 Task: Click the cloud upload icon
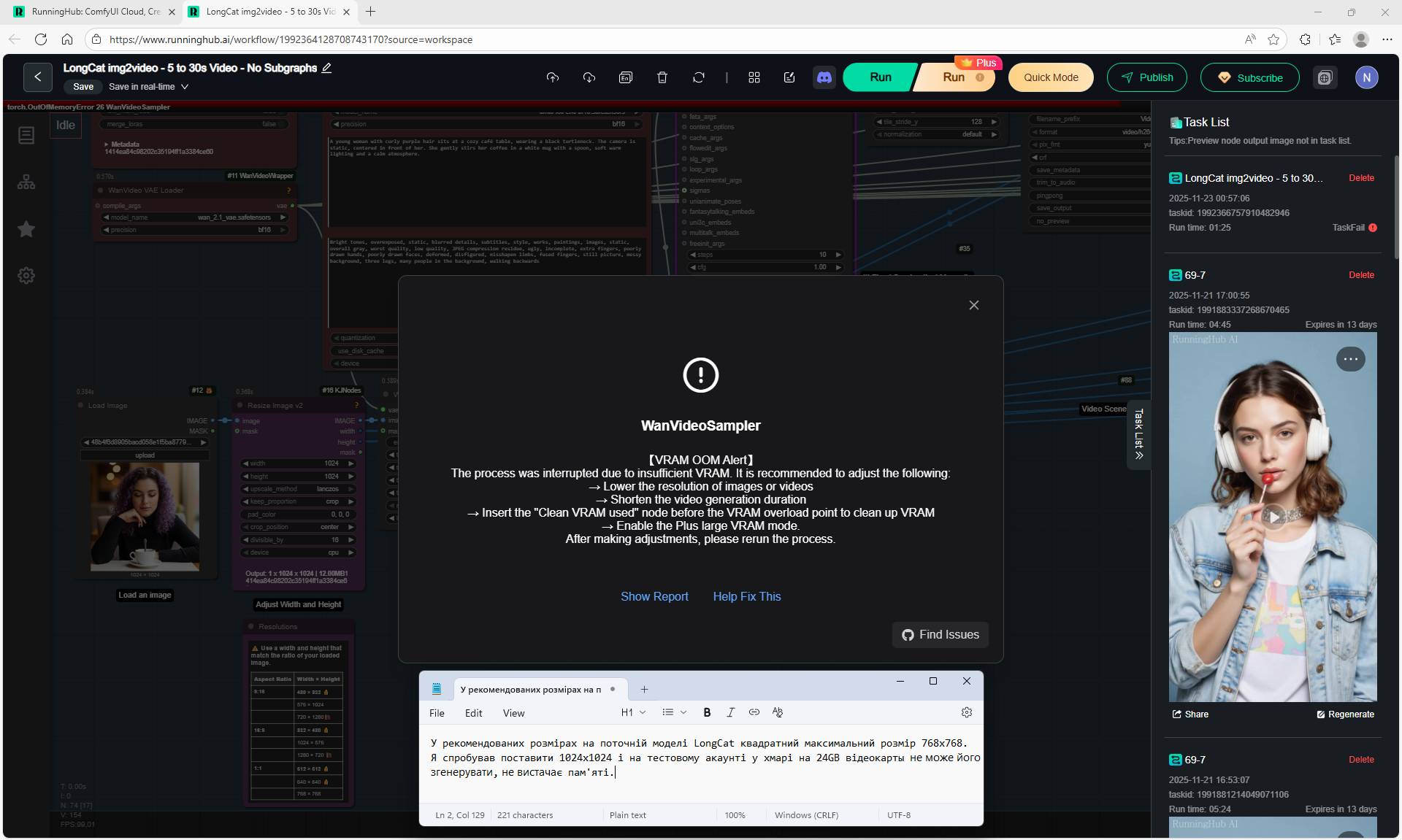(x=553, y=77)
